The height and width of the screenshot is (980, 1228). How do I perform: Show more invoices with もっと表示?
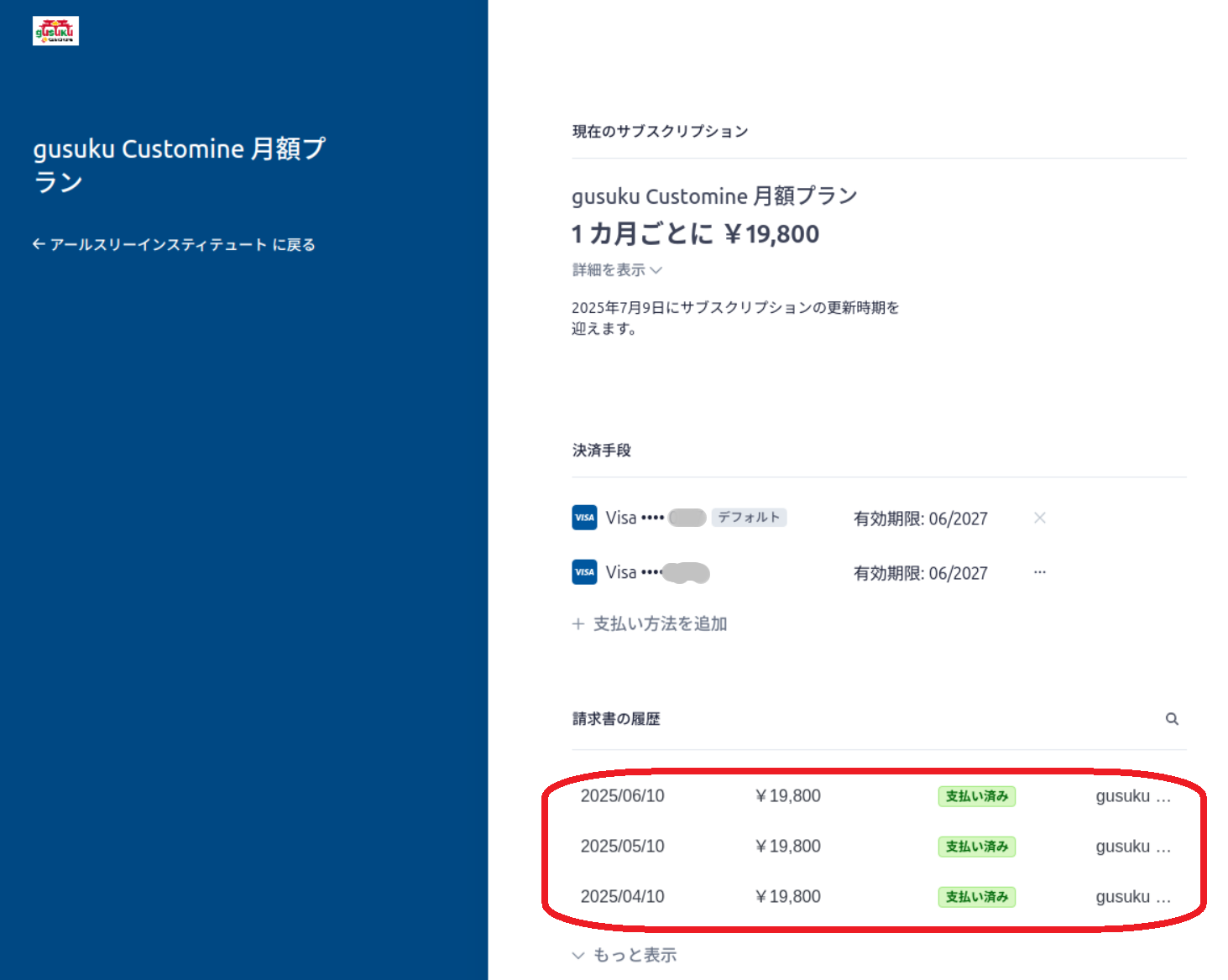[624, 955]
